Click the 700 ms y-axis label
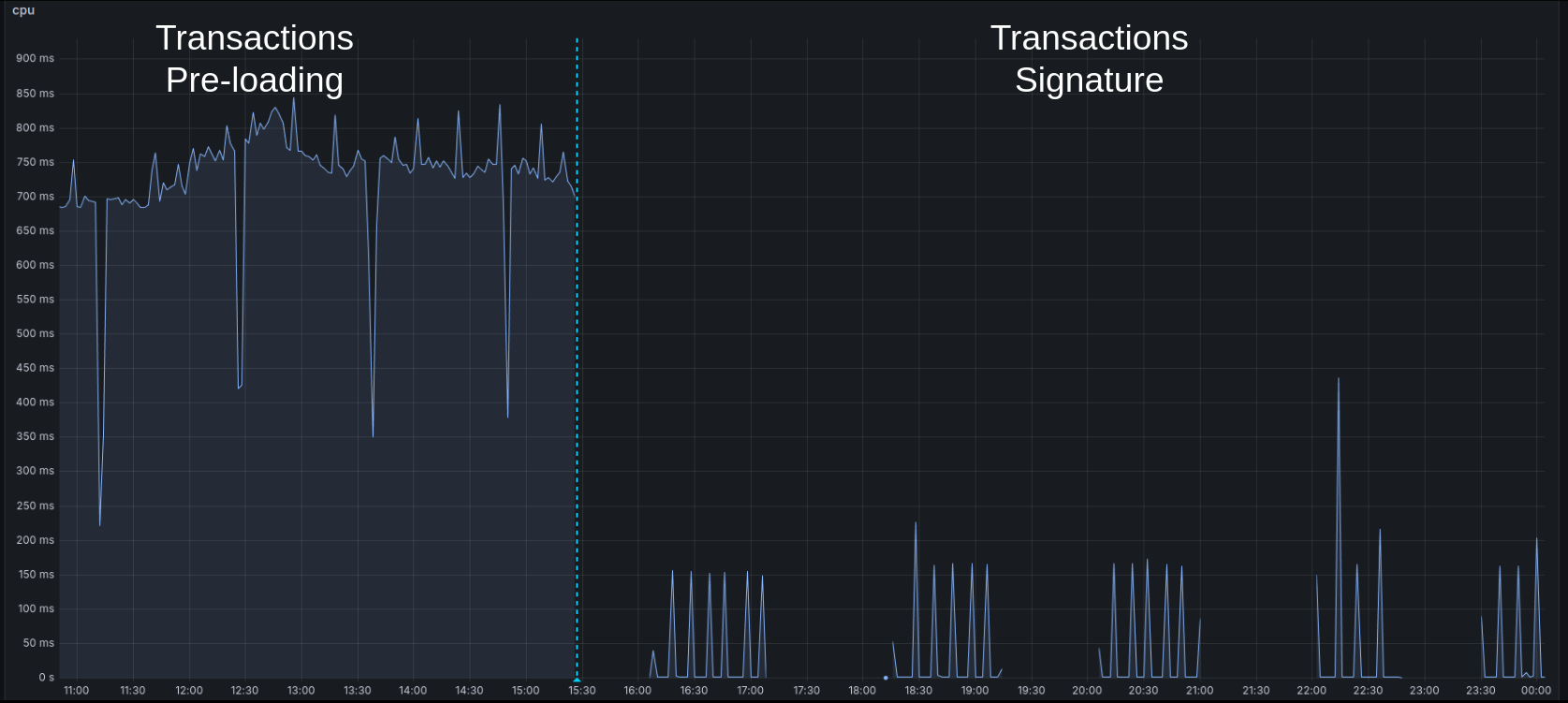1568x703 pixels. [x=35, y=197]
